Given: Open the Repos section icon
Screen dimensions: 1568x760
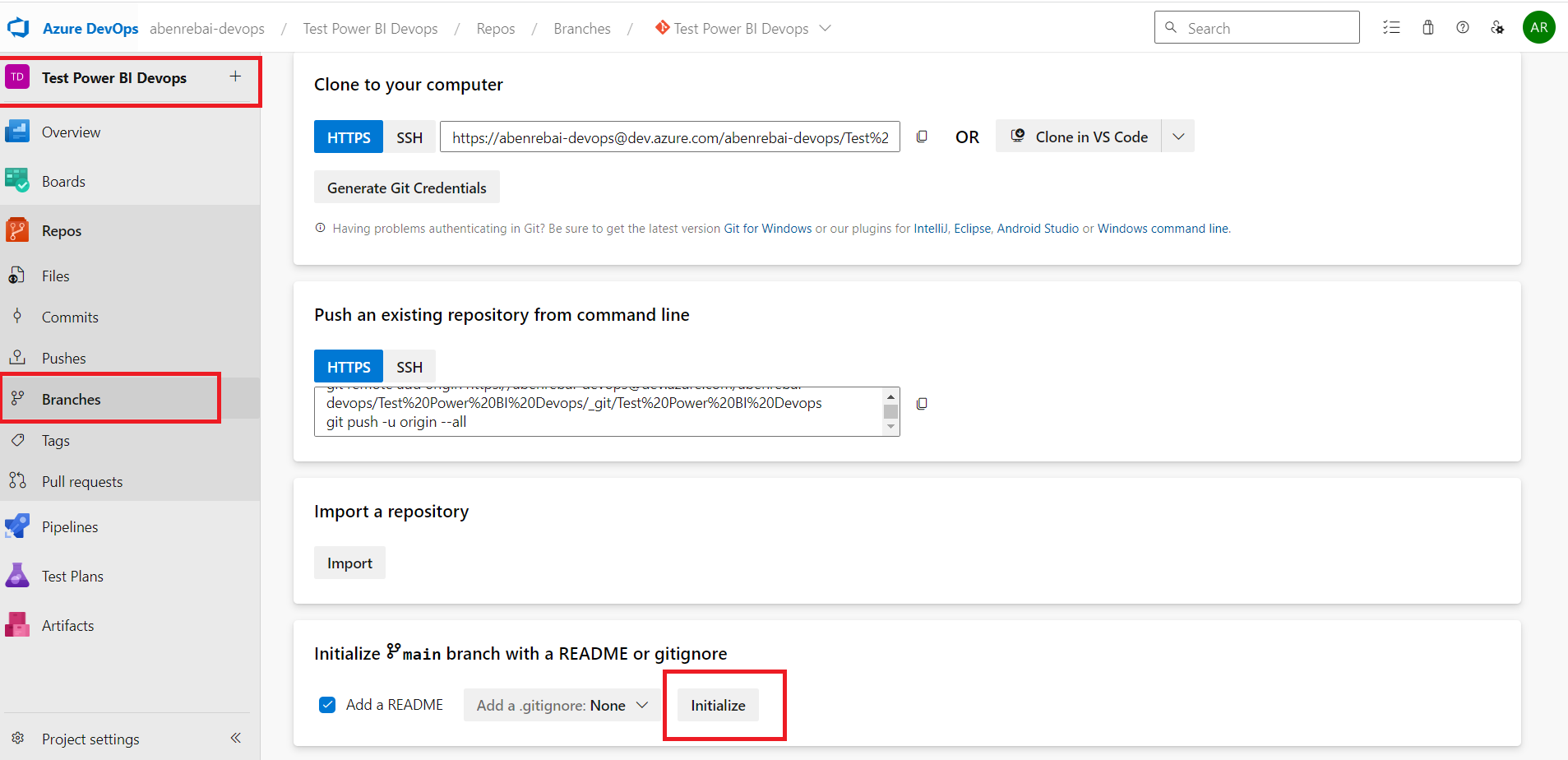Looking at the screenshot, I should tap(17, 230).
